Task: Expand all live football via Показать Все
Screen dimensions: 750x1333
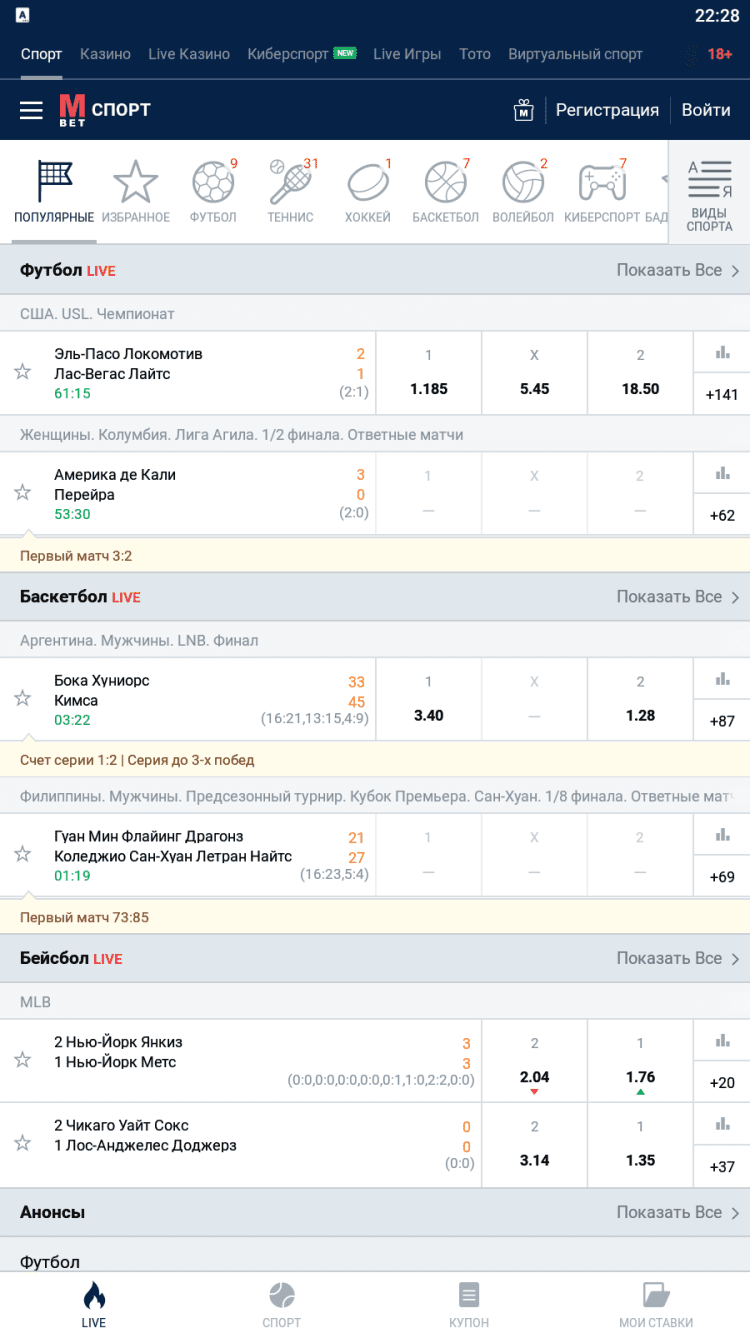Action: point(677,270)
